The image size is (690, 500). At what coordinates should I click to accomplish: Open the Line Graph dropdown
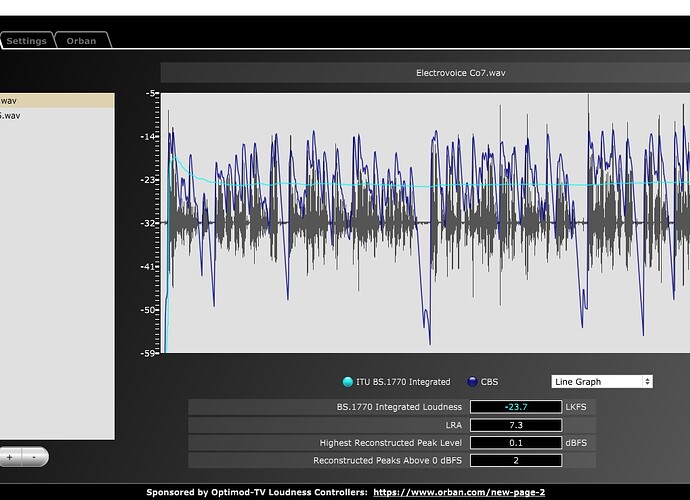[602, 382]
